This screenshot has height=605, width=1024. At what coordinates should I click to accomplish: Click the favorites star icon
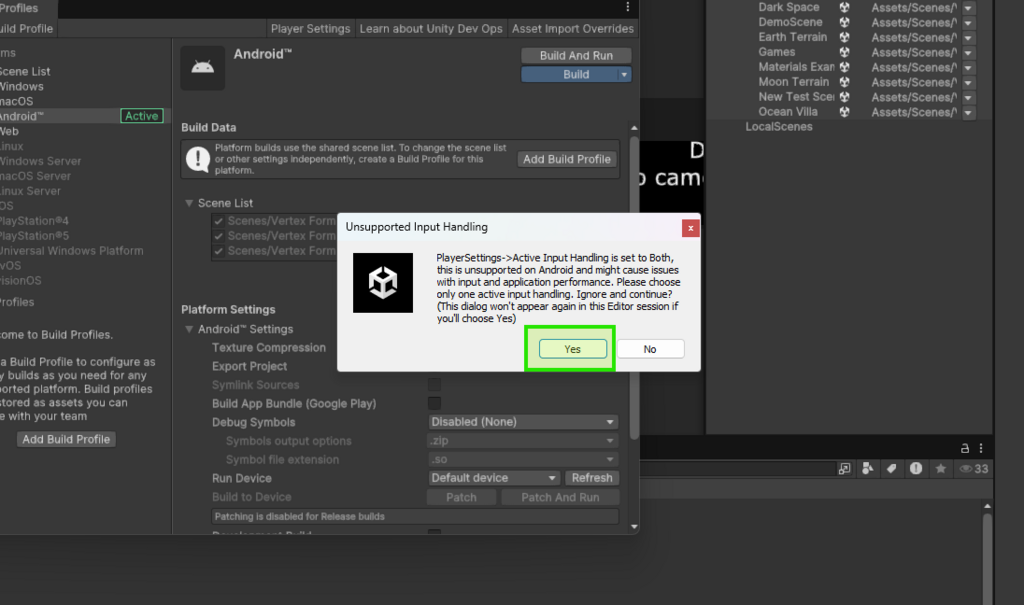(940, 468)
